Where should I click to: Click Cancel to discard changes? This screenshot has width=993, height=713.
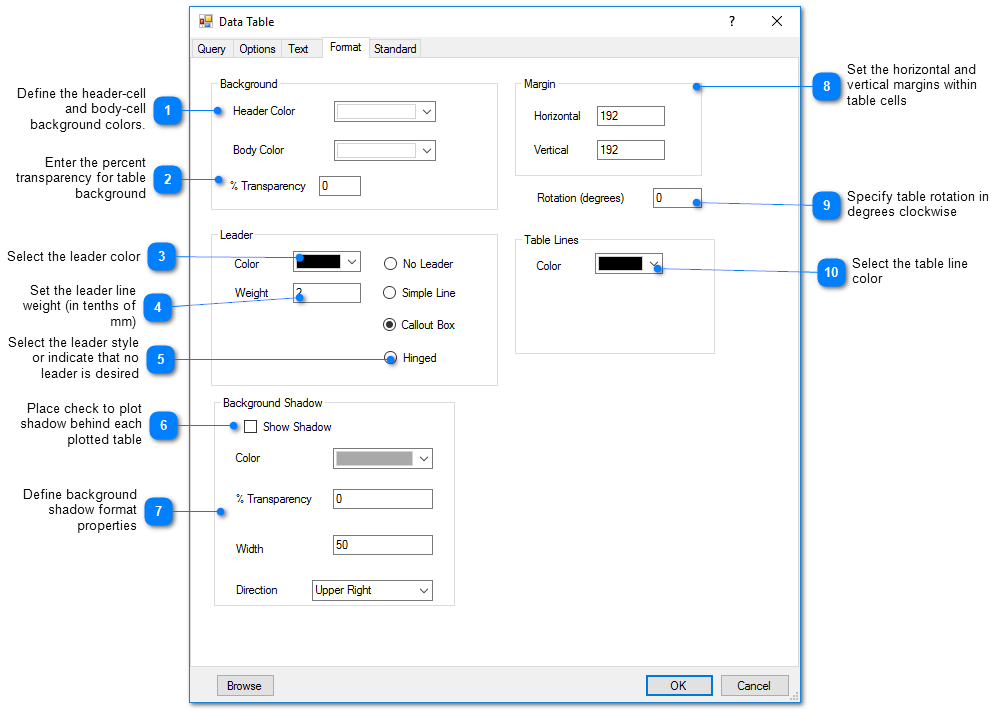click(x=754, y=685)
